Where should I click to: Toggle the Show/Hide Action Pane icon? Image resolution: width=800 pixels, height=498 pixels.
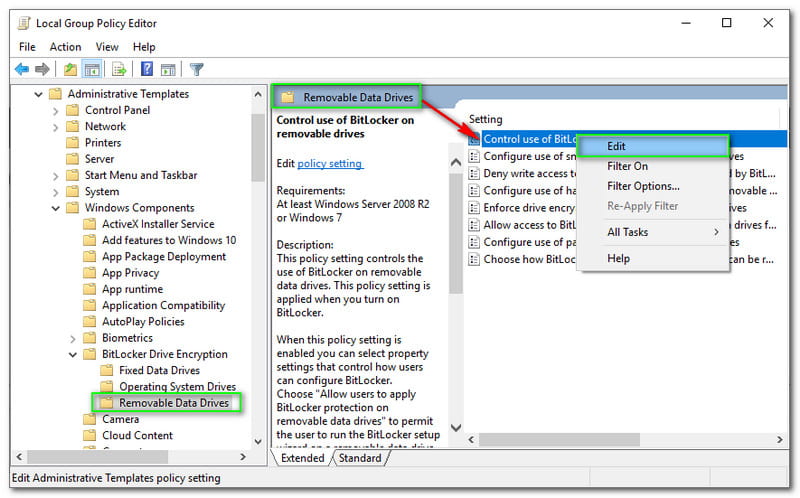168,69
